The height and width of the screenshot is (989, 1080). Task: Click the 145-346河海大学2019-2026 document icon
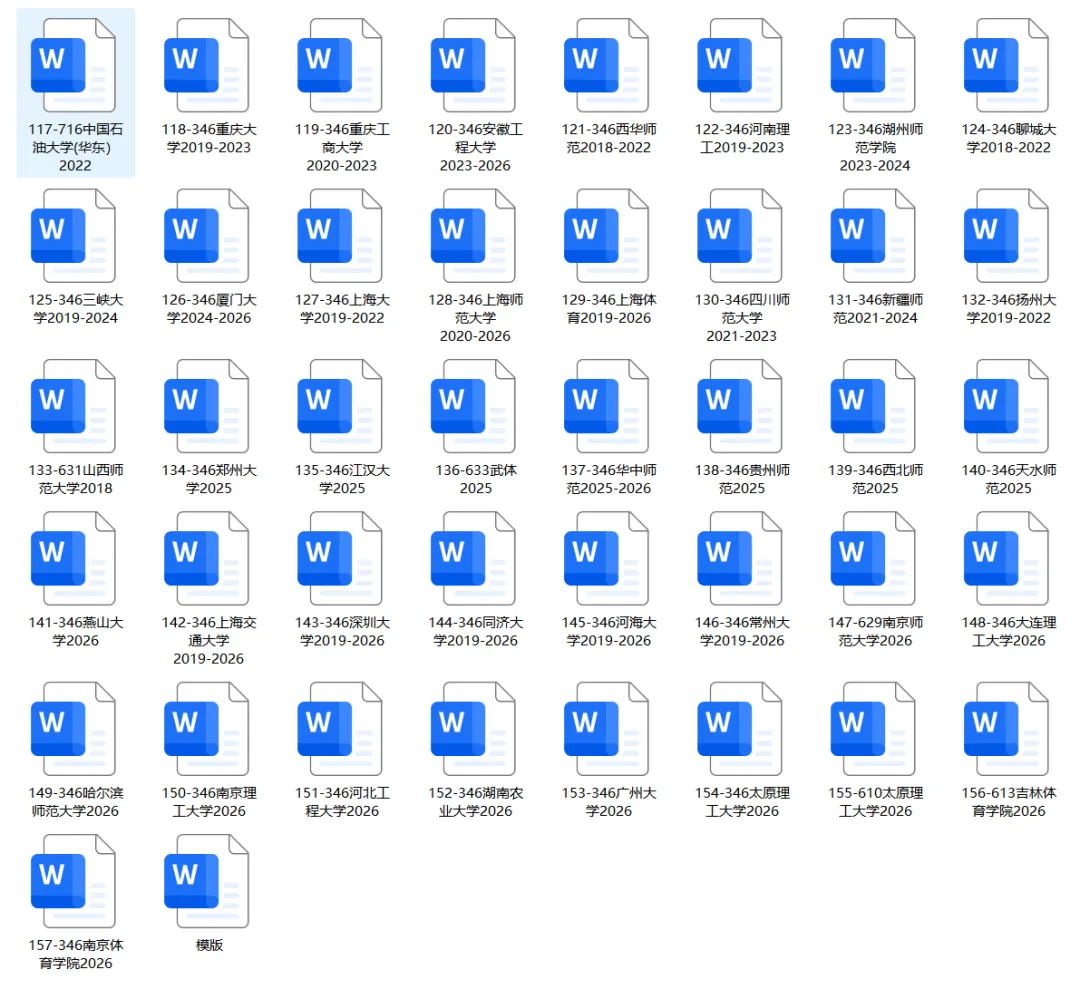click(x=606, y=558)
